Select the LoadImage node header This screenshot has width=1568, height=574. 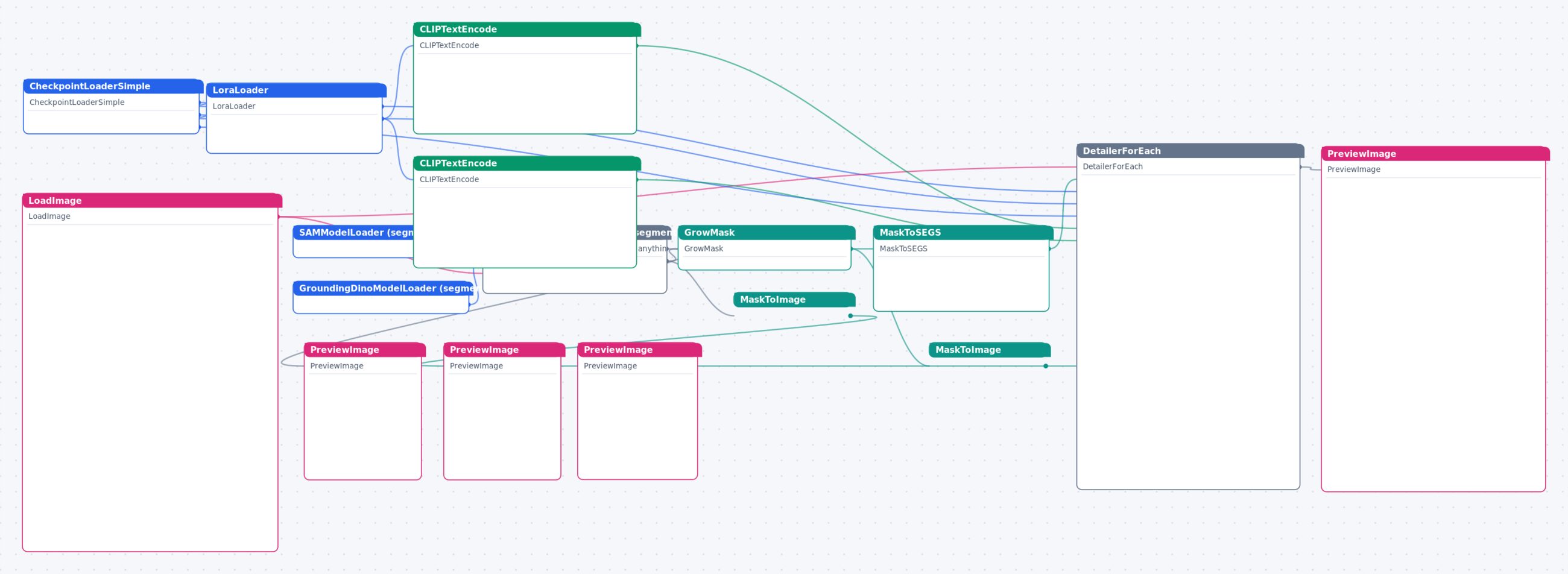[x=151, y=201]
